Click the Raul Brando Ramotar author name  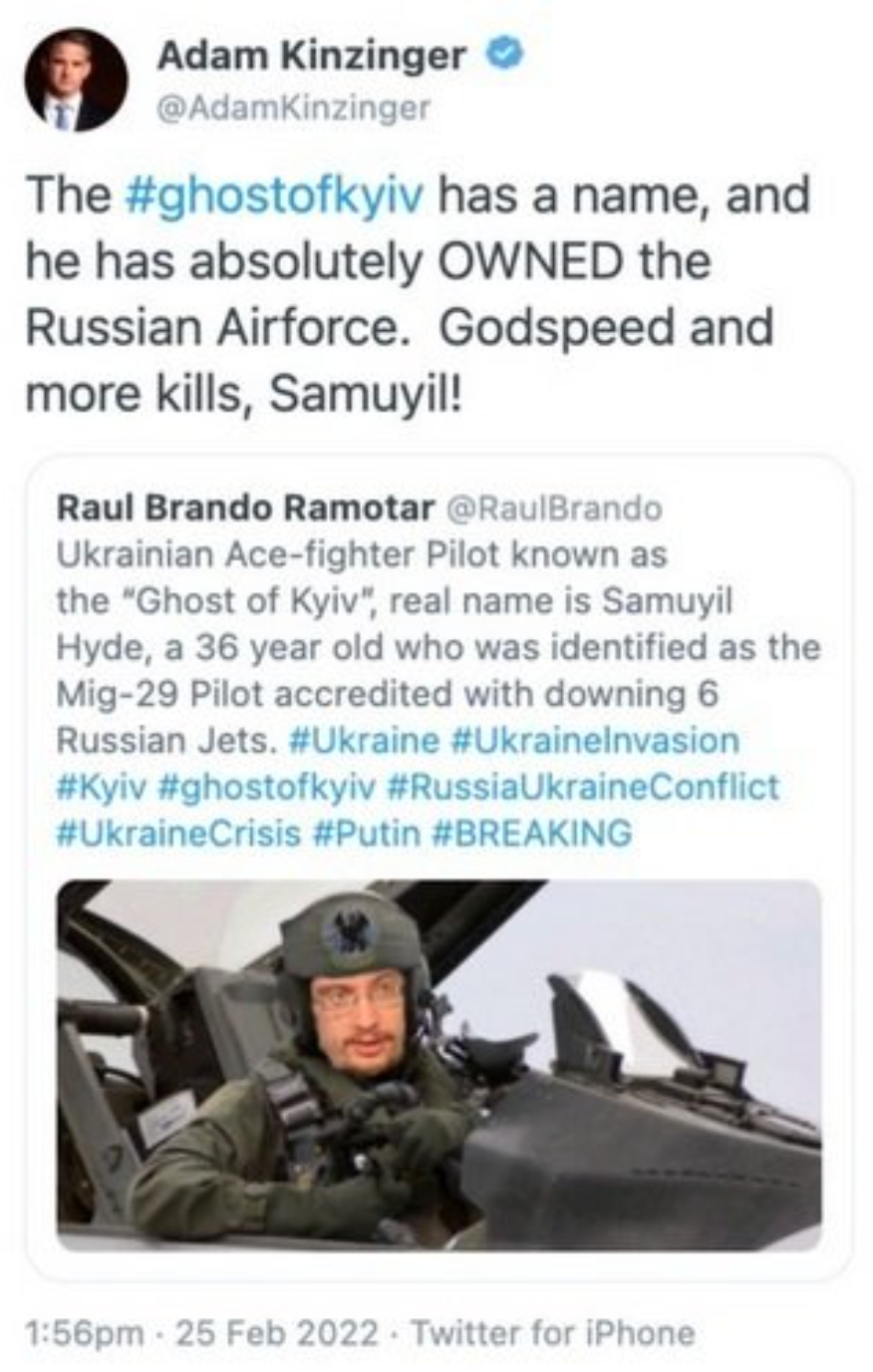(x=245, y=509)
